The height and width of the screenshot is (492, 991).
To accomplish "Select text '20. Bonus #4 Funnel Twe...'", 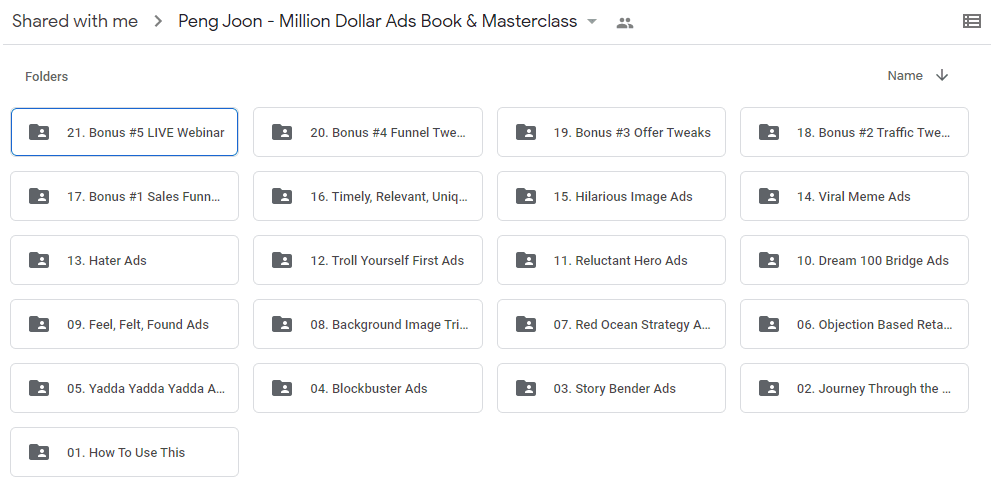I will pos(388,133).
